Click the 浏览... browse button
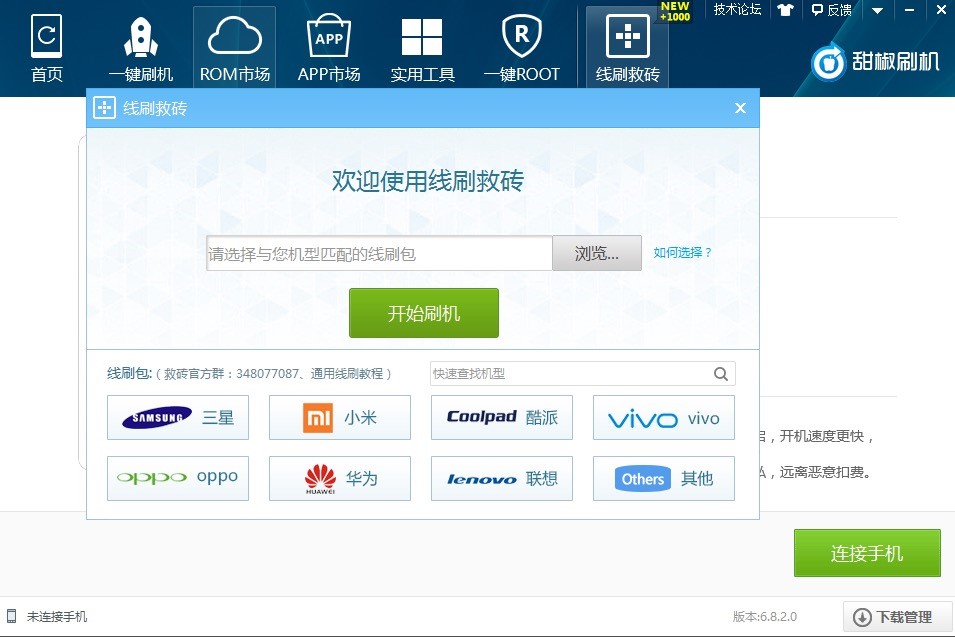Image resolution: width=955 pixels, height=637 pixels. tap(597, 253)
